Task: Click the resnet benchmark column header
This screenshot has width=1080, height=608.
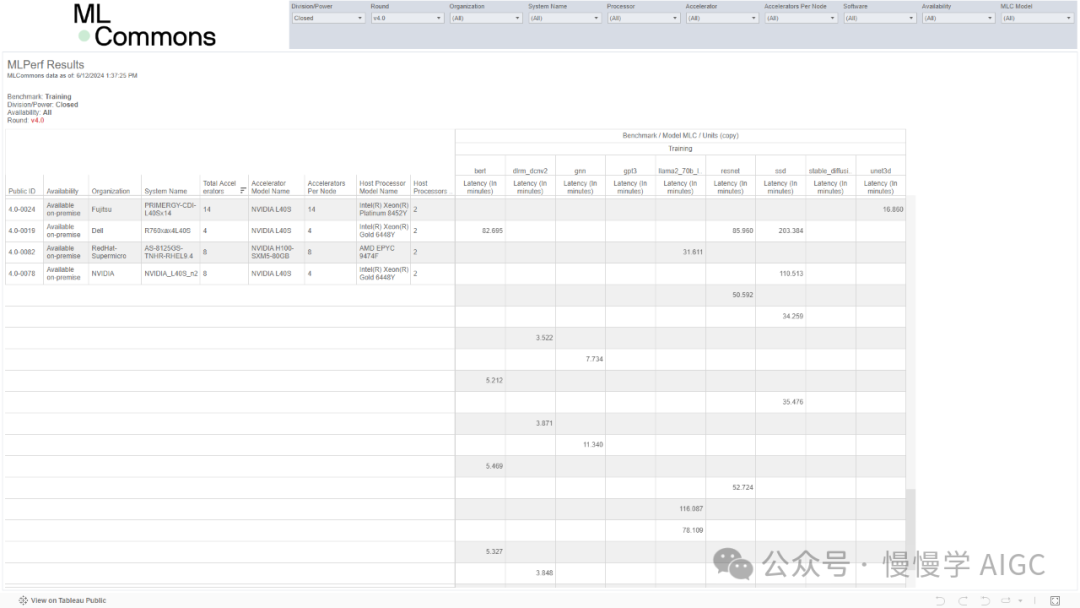Action: click(x=730, y=171)
